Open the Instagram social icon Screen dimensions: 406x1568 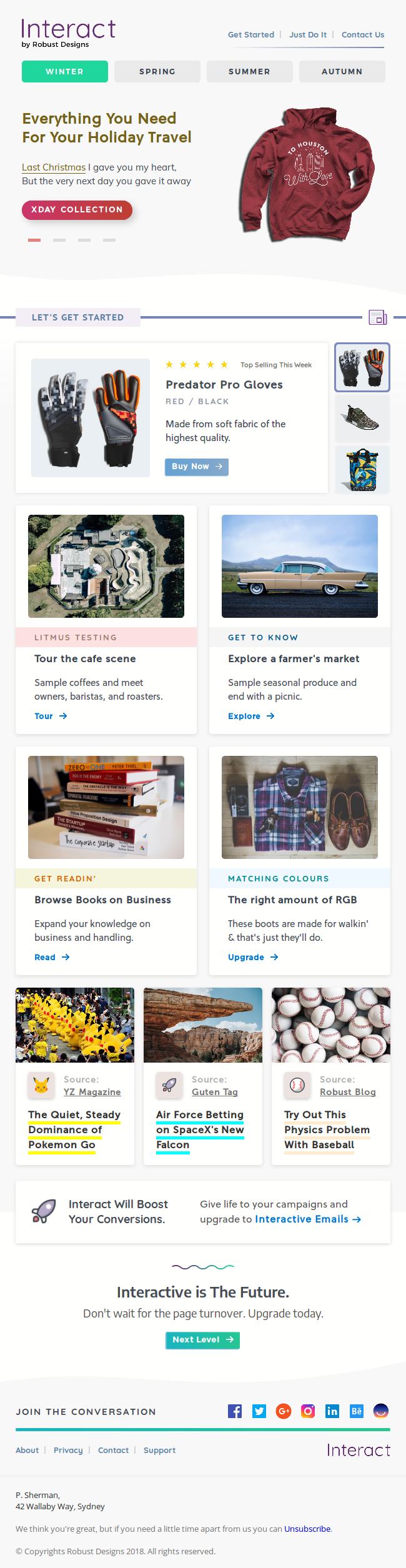click(308, 1411)
